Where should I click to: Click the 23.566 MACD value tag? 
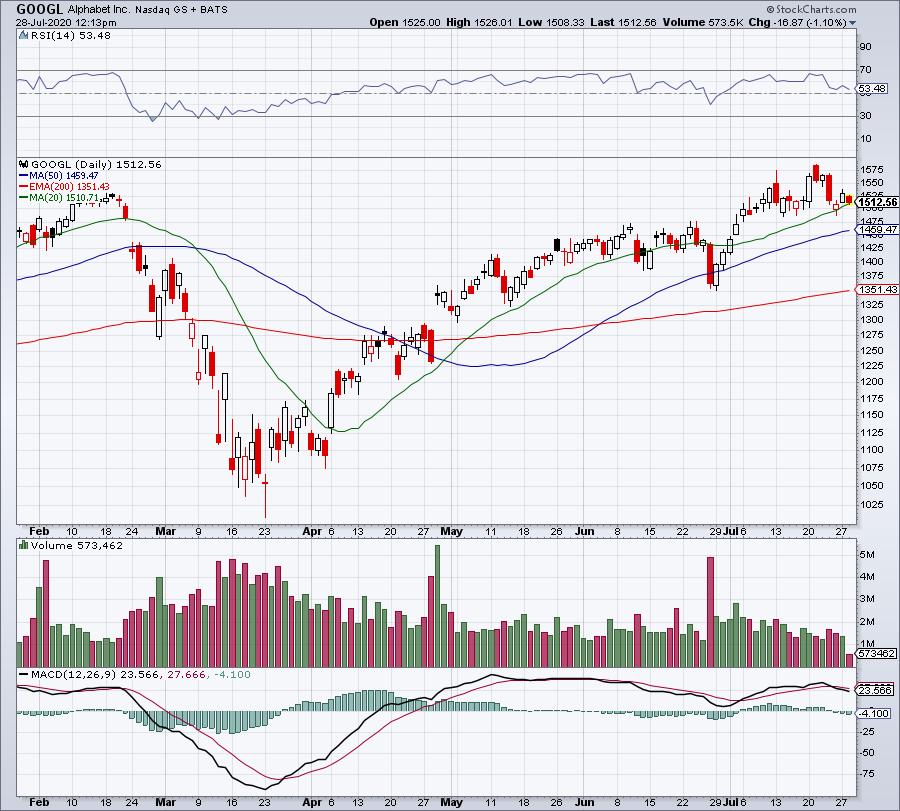[875, 690]
